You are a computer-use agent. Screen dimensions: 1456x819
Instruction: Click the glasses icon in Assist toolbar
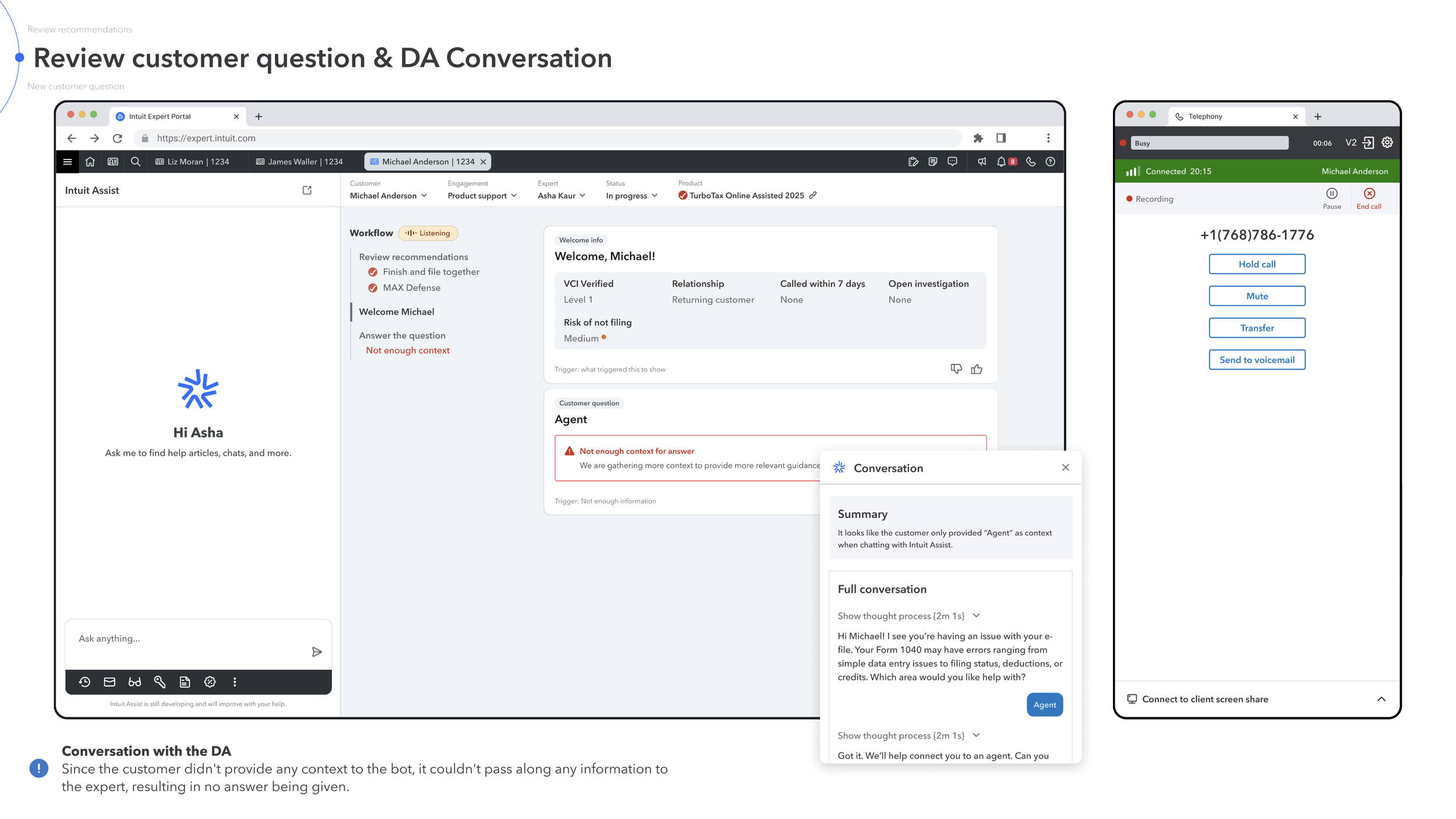point(135,682)
